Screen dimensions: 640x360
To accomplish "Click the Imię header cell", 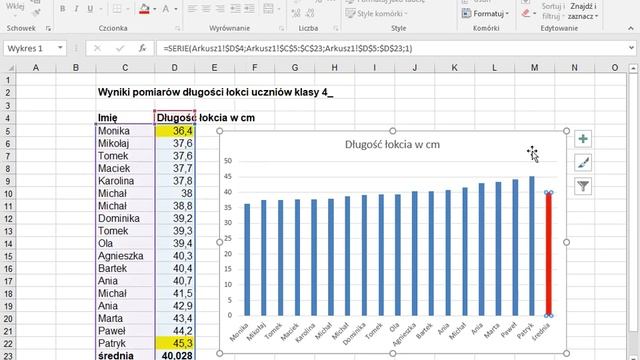I will (x=125, y=118).
